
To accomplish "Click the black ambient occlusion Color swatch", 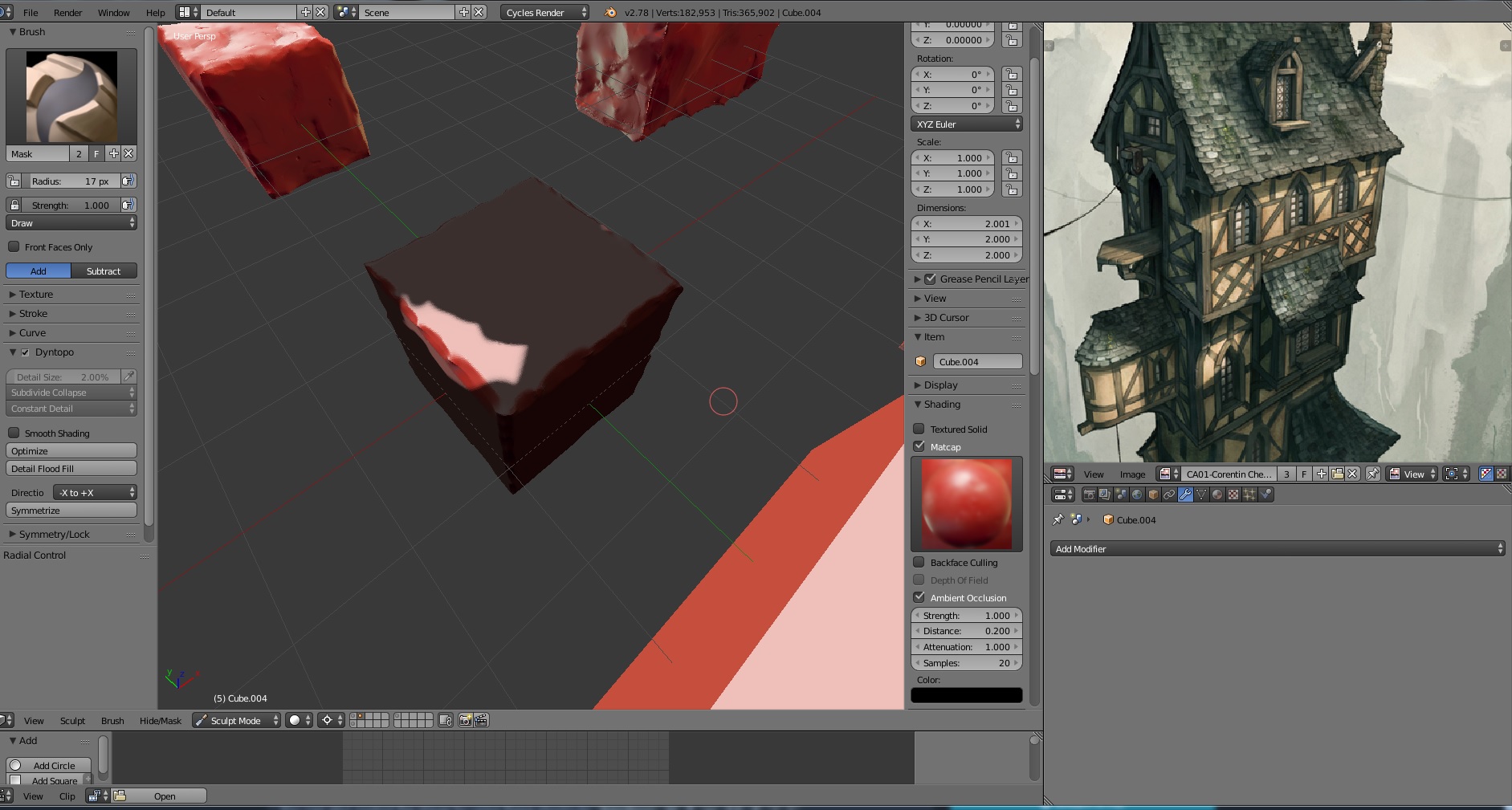I will (x=966, y=695).
